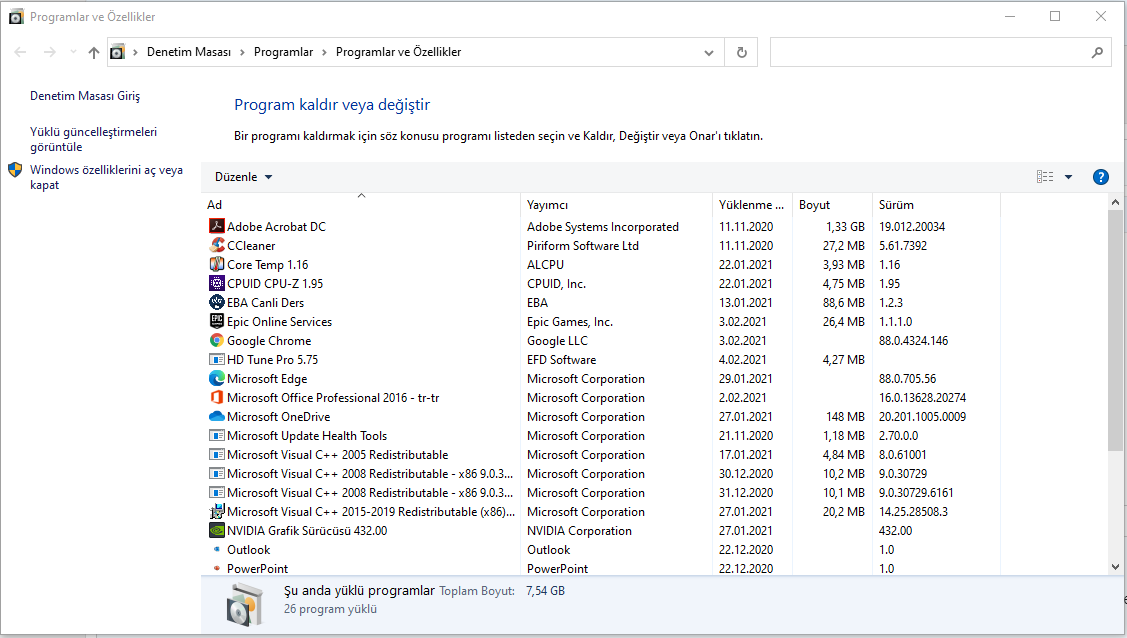
Task: Select the NVIDIA Grafik Sürücüsü icon
Action: coord(216,531)
